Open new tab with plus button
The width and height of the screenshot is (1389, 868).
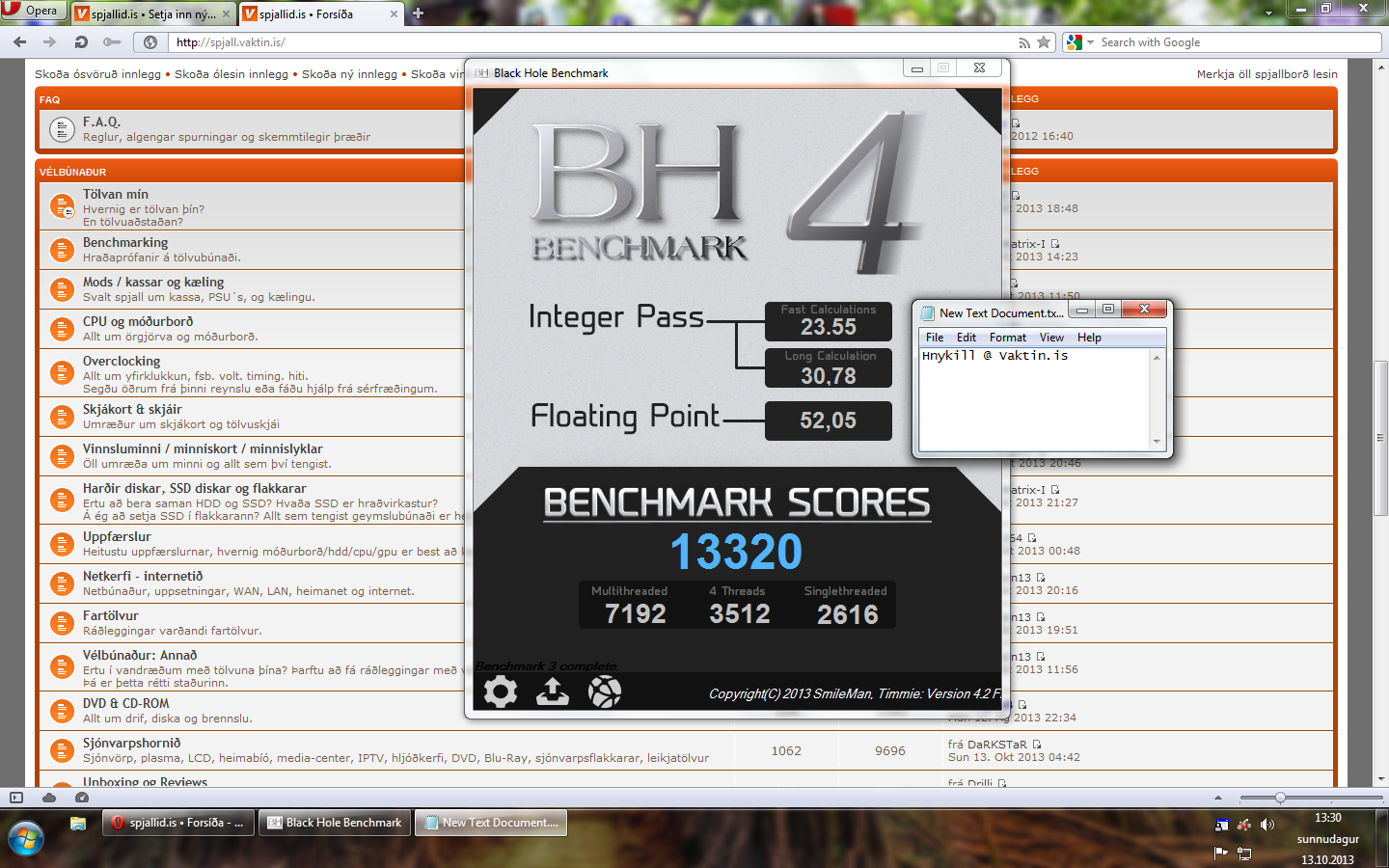click(418, 14)
